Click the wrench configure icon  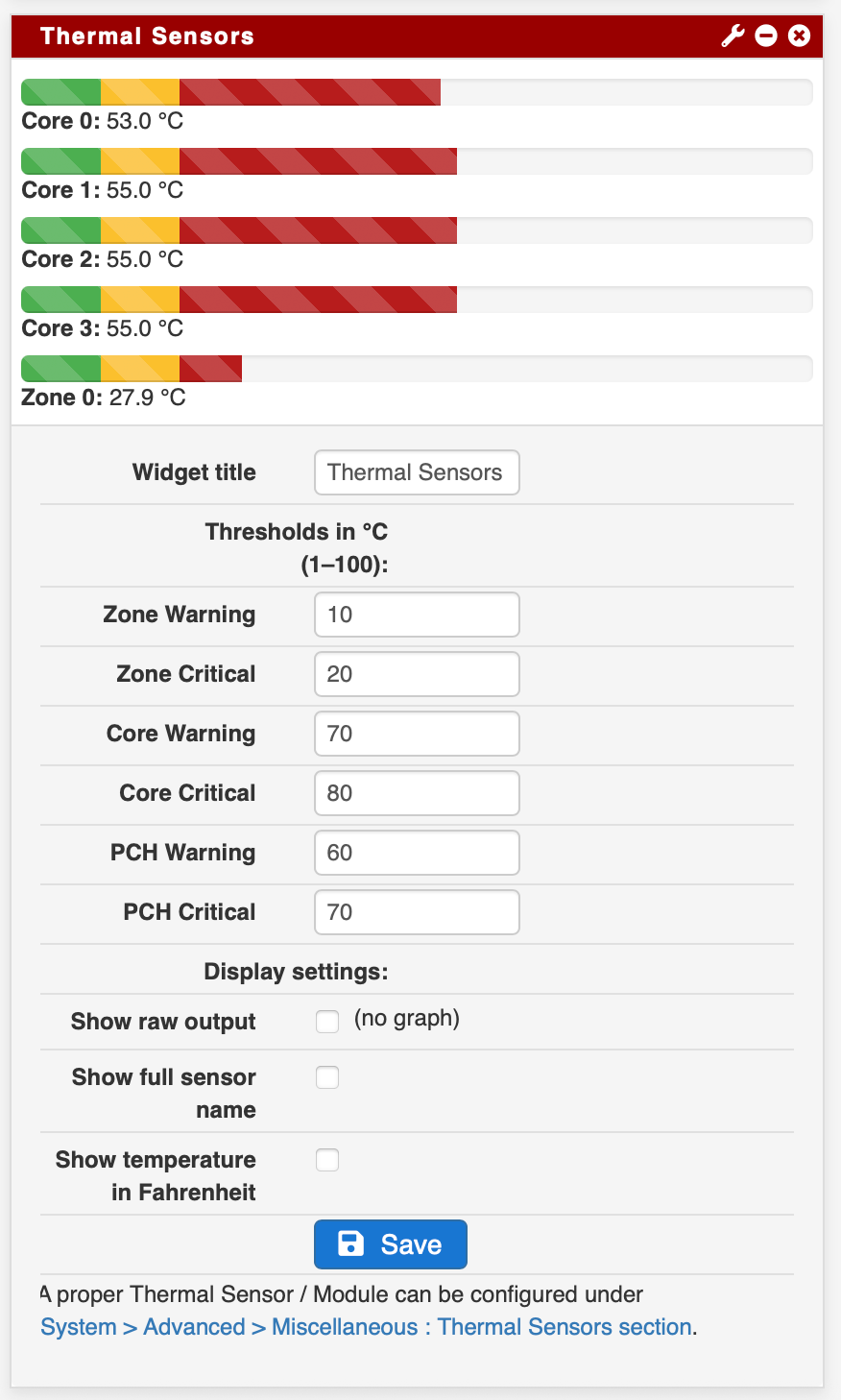pos(733,36)
